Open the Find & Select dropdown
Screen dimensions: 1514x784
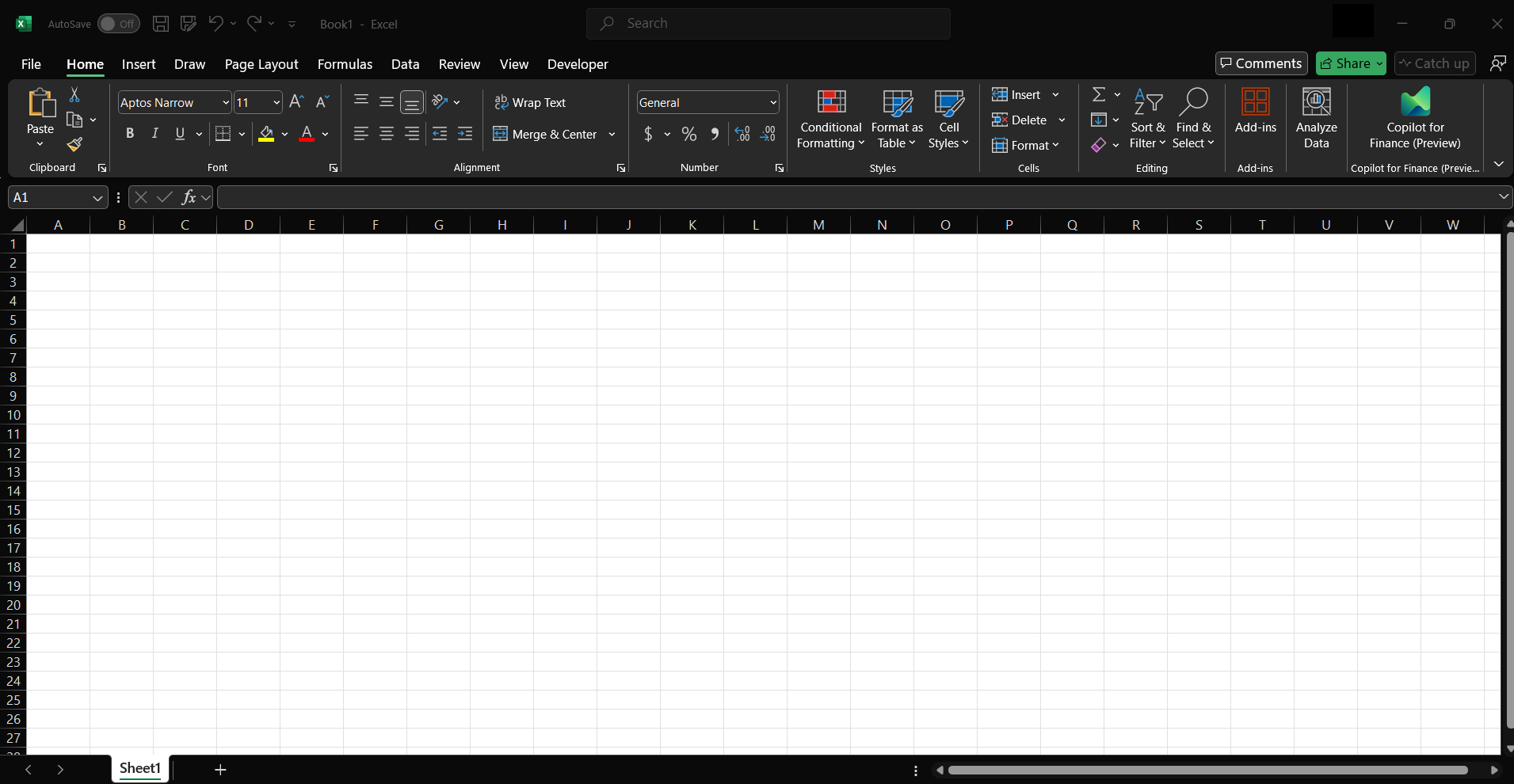pos(1193,118)
